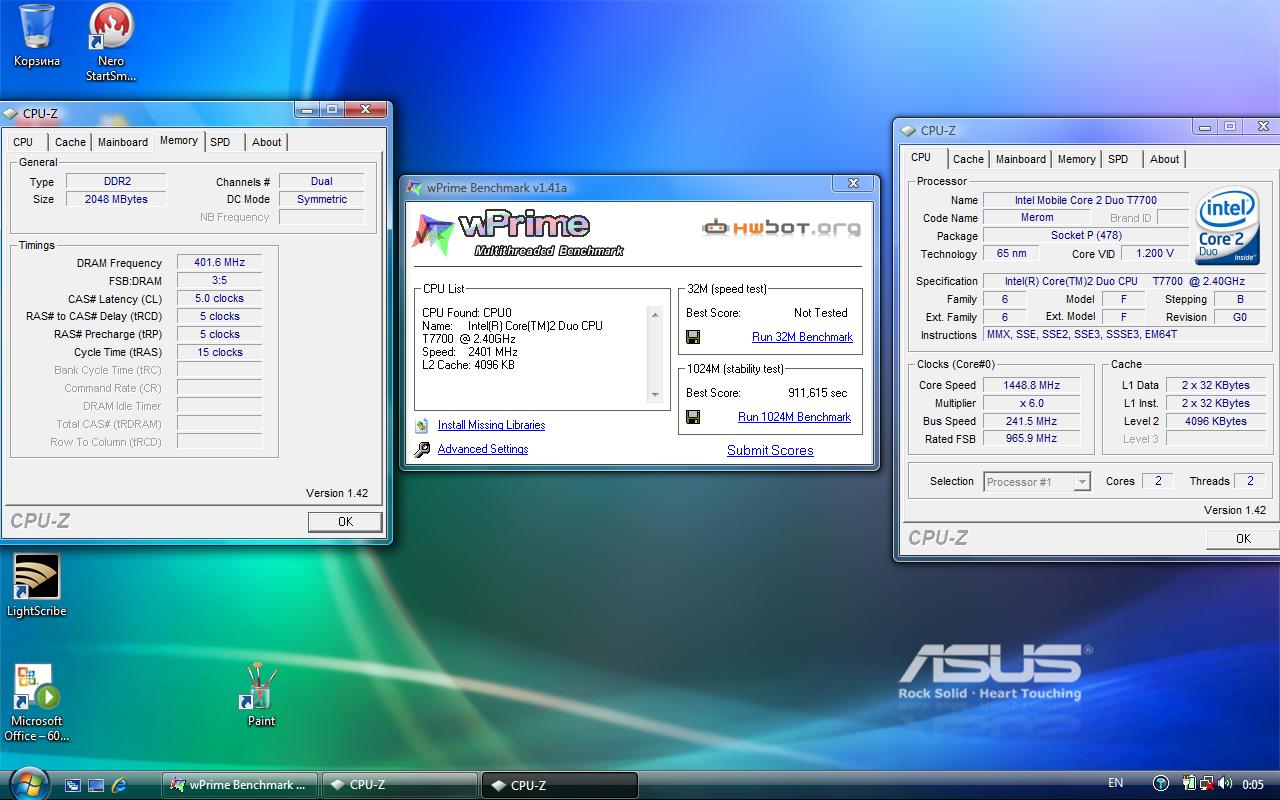The image size is (1280, 800).
Task: Open About tab in right CPU-Z window
Action: 1164,159
